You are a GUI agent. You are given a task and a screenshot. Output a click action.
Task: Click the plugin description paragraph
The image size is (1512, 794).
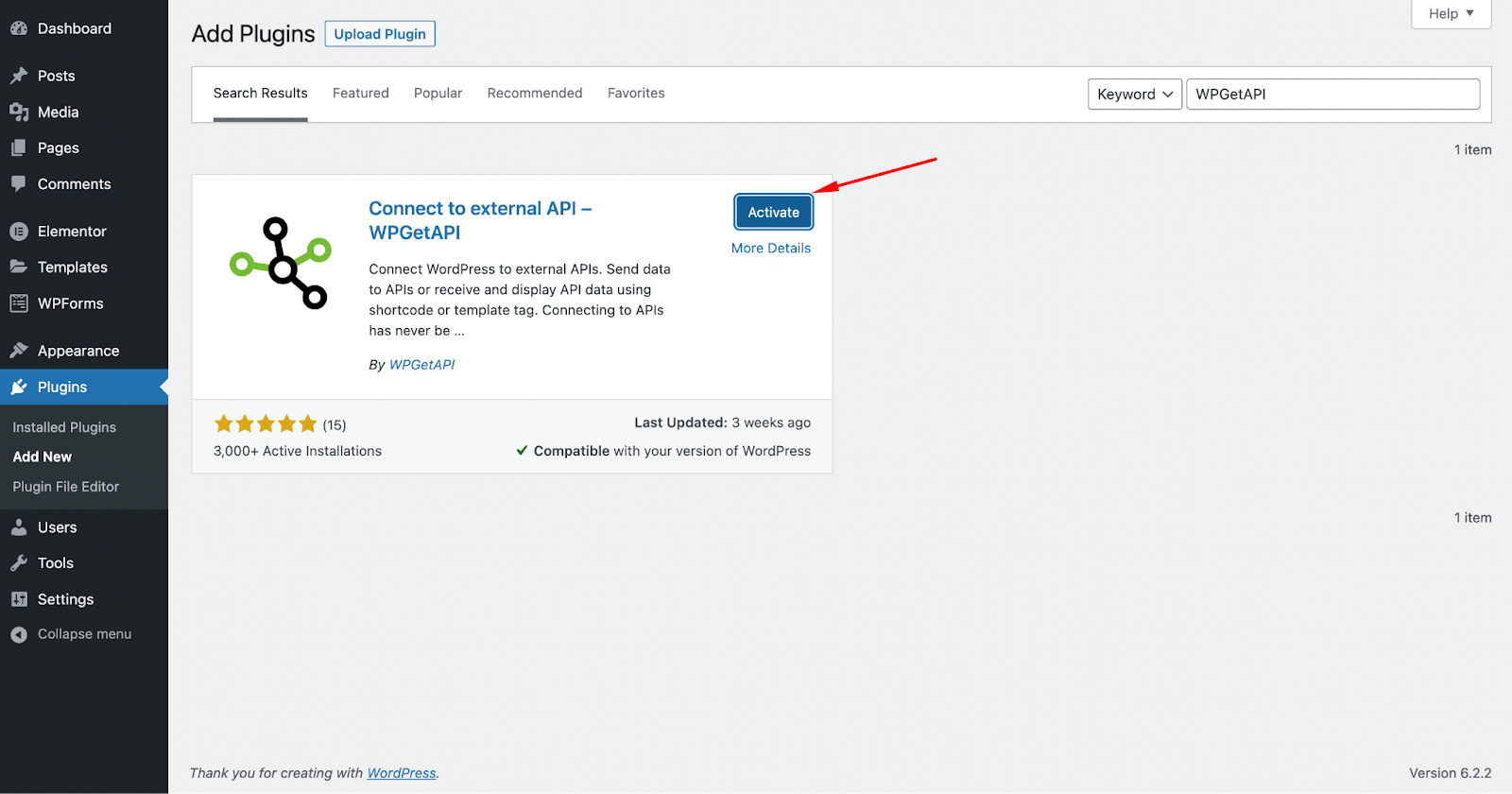pos(520,300)
